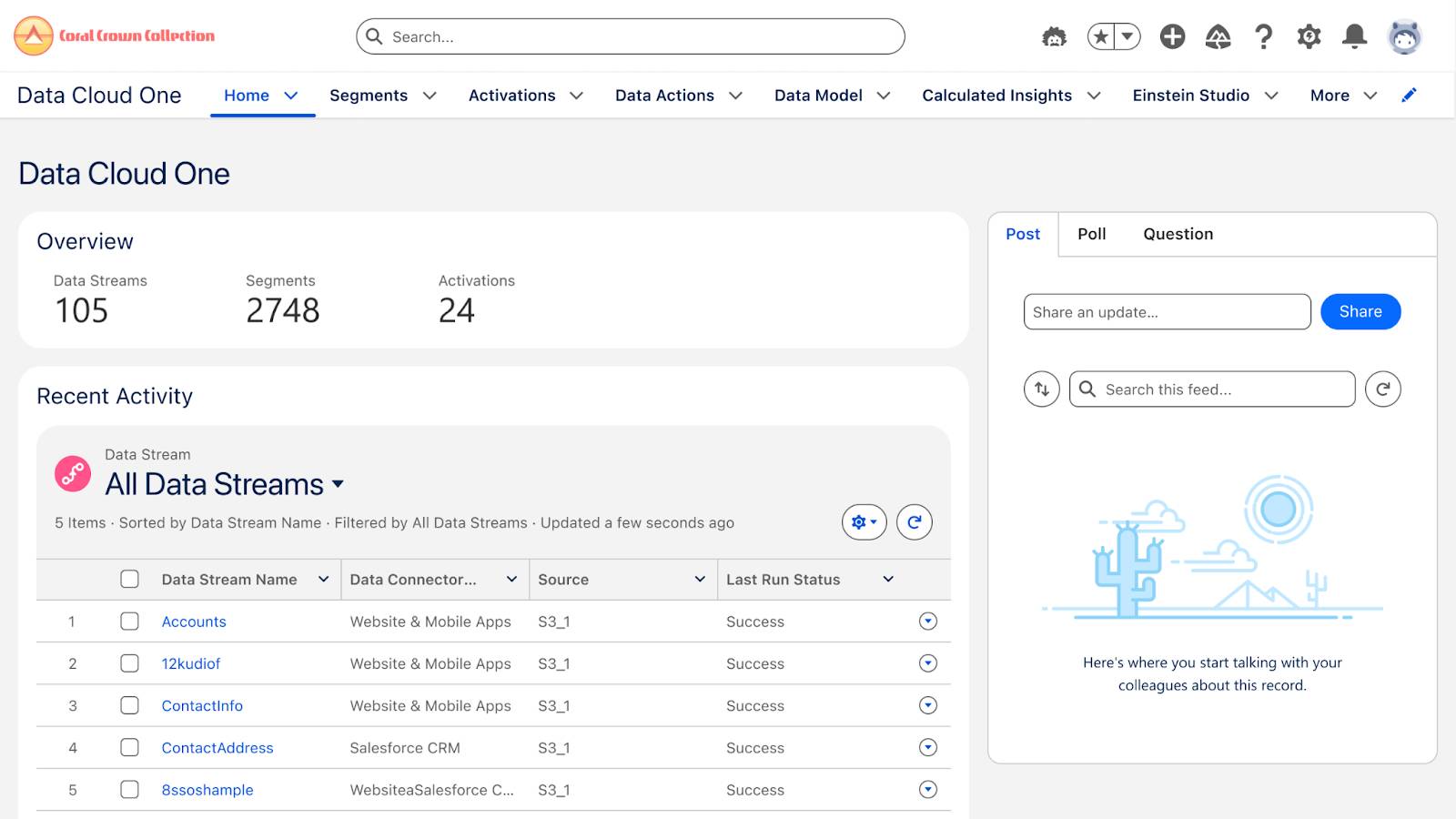1456x819 pixels.
Task: Select the Post tab
Action: [1023, 234]
